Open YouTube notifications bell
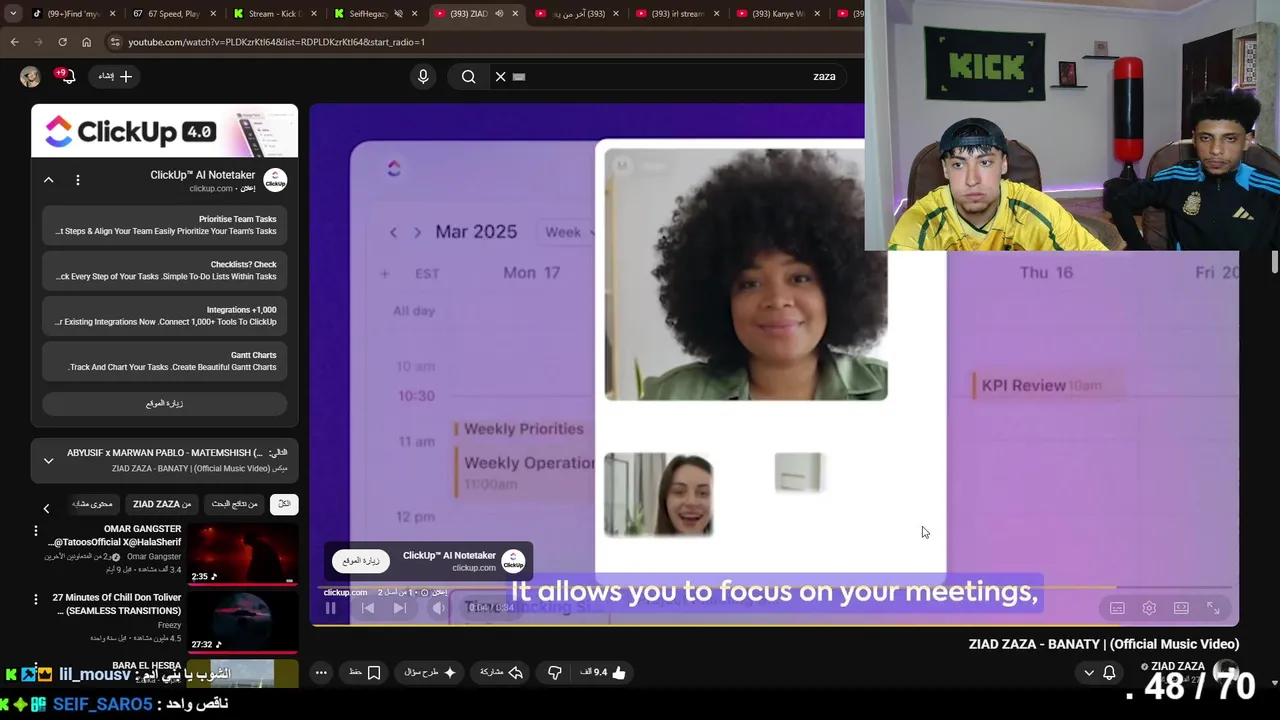Viewport: 1280px width, 720px height. 68,77
